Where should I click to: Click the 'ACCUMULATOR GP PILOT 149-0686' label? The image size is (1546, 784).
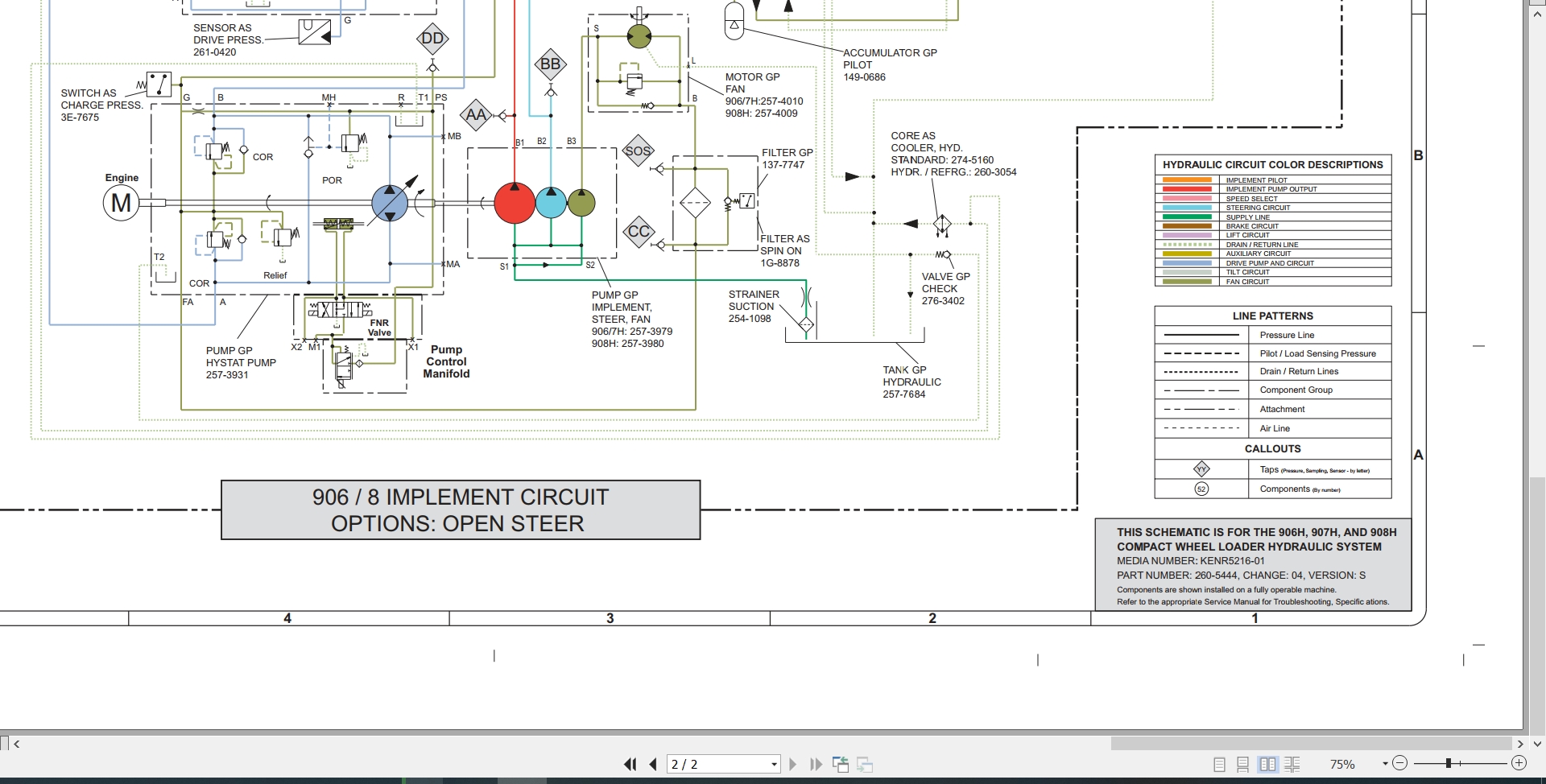(890, 65)
